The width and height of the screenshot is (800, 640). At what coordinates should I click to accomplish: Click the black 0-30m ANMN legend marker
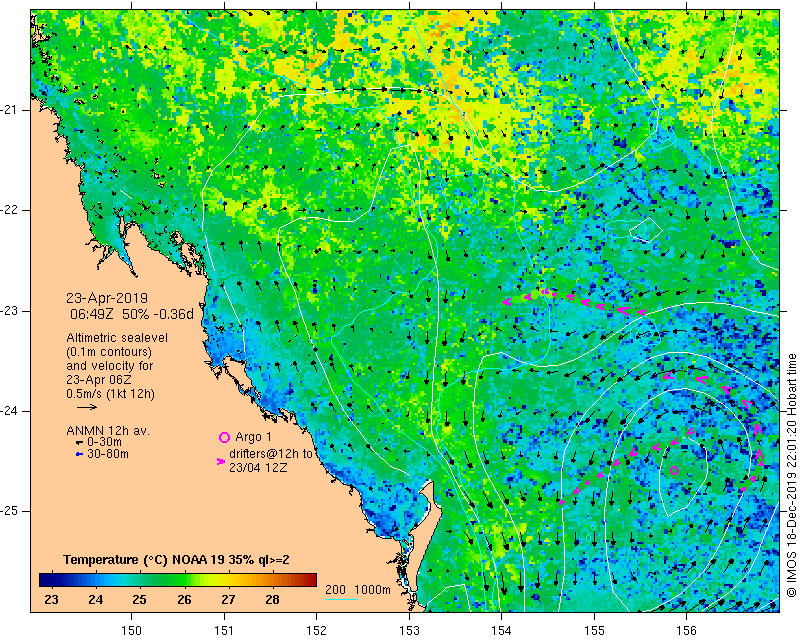pos(79,442)
